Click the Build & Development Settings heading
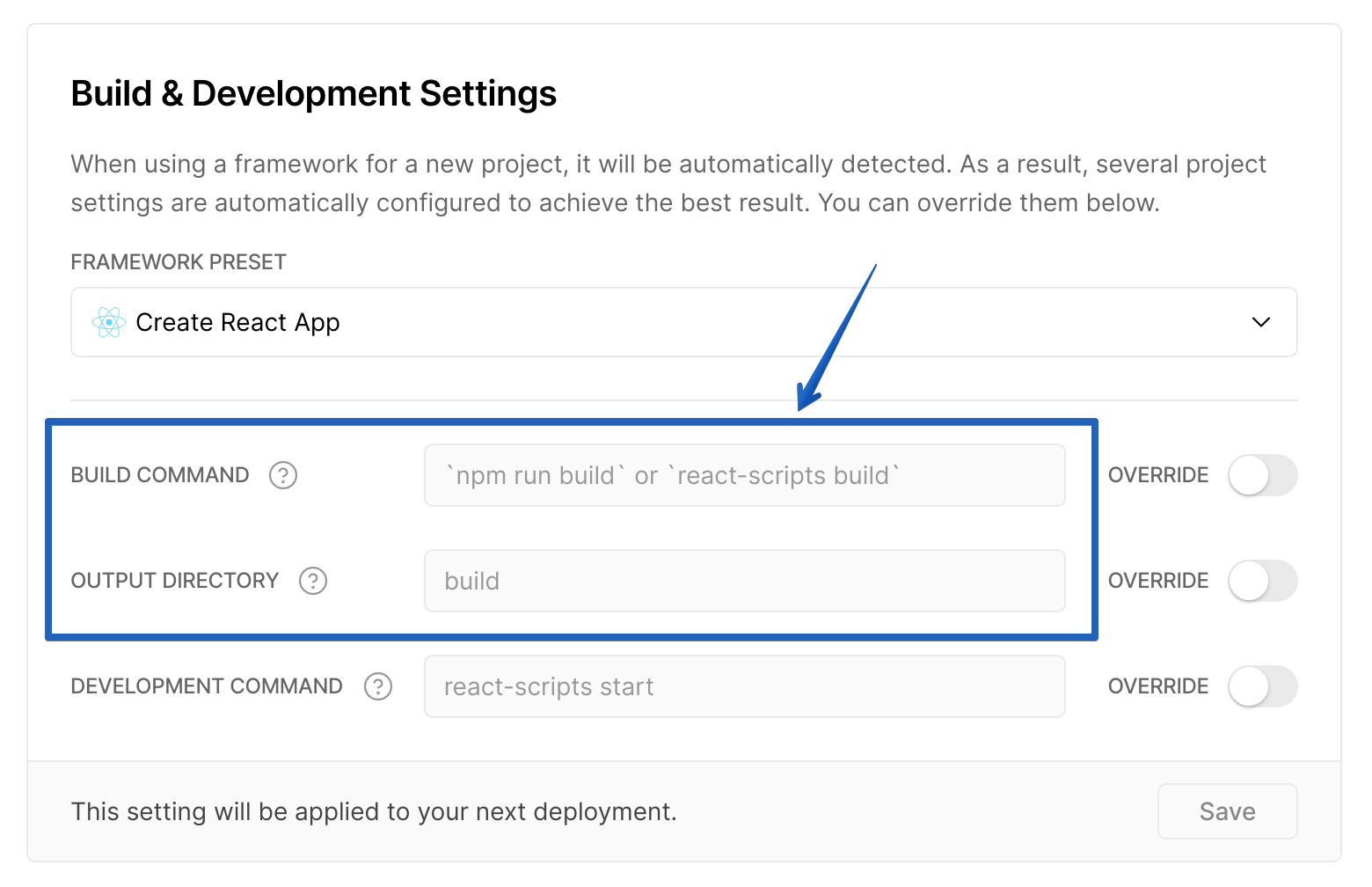This screenshot has height=887, width=1372. point(314,92)
